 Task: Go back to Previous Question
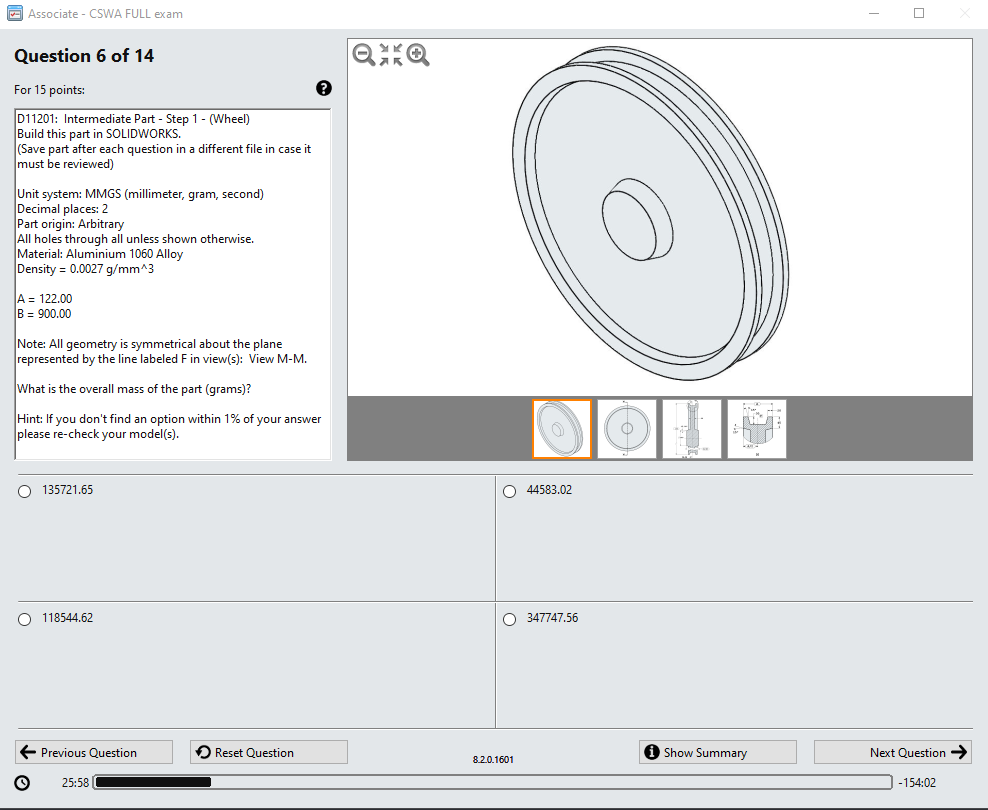coord(94,752)
